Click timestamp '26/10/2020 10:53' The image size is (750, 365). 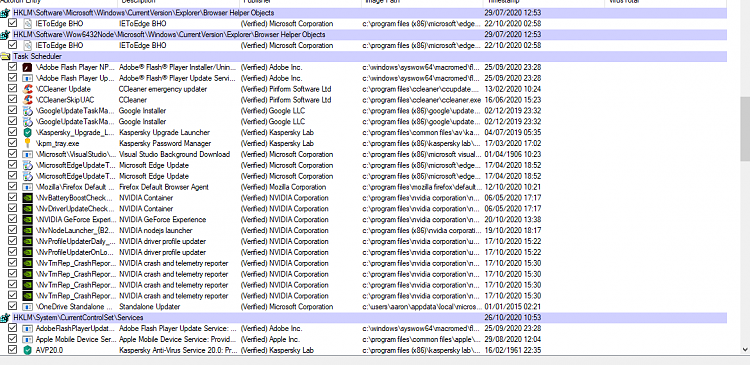point(512,318)
